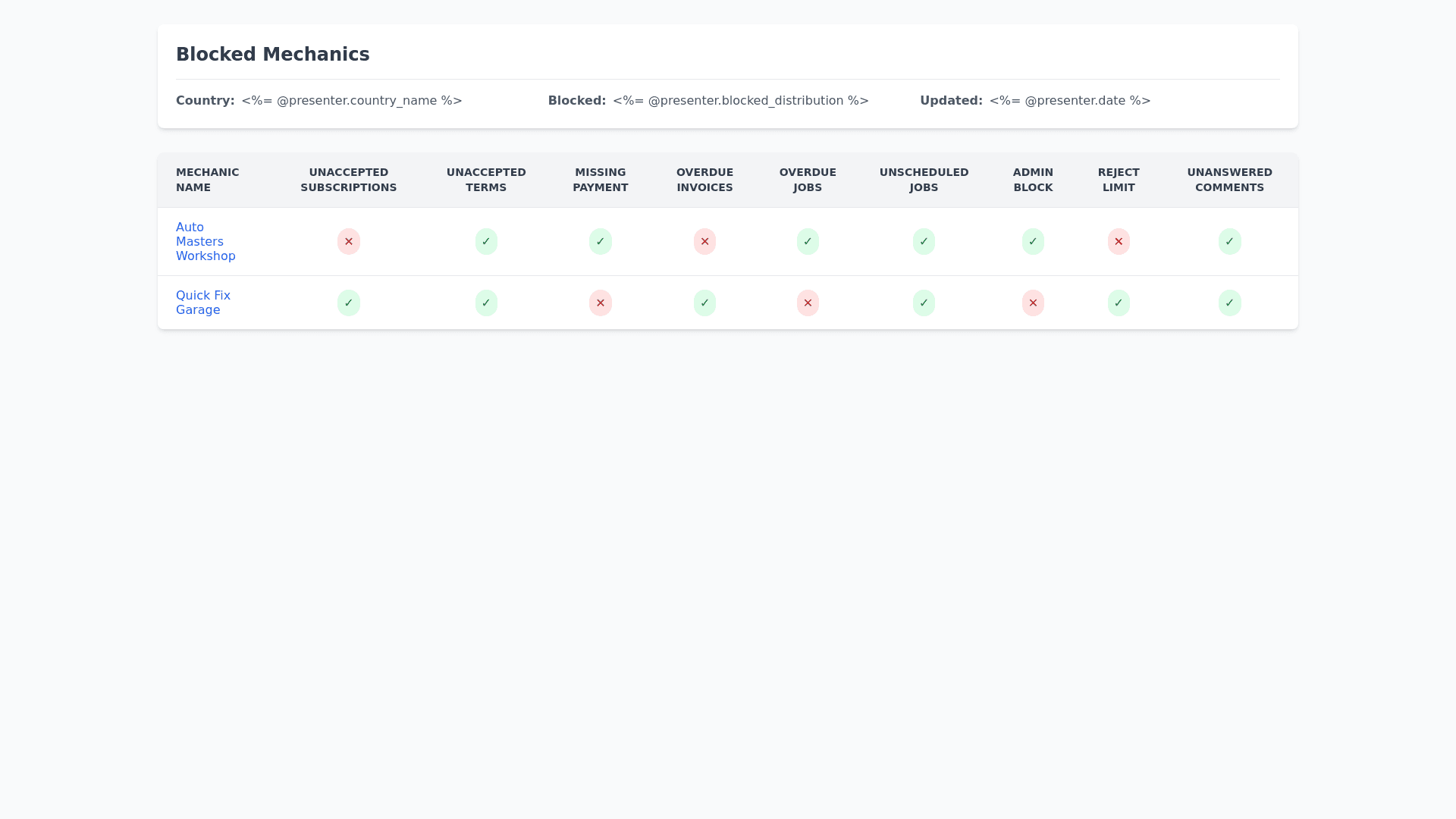This screenshot has width=1456, height=819.
Task: Click Quick Fix missing payment red cross
Action: (x=600, y=303)
